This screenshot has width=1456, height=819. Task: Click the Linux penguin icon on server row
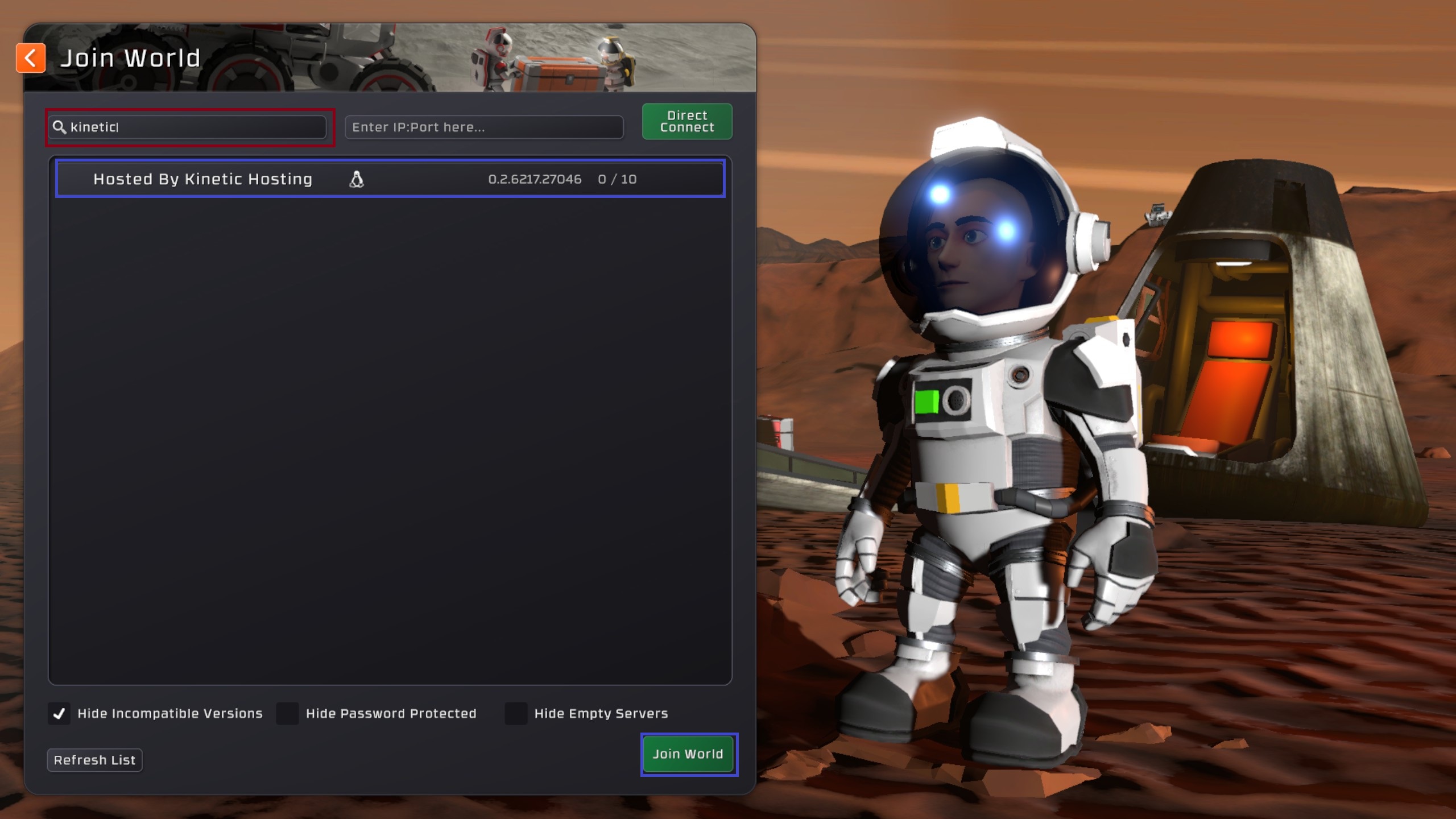357,179
